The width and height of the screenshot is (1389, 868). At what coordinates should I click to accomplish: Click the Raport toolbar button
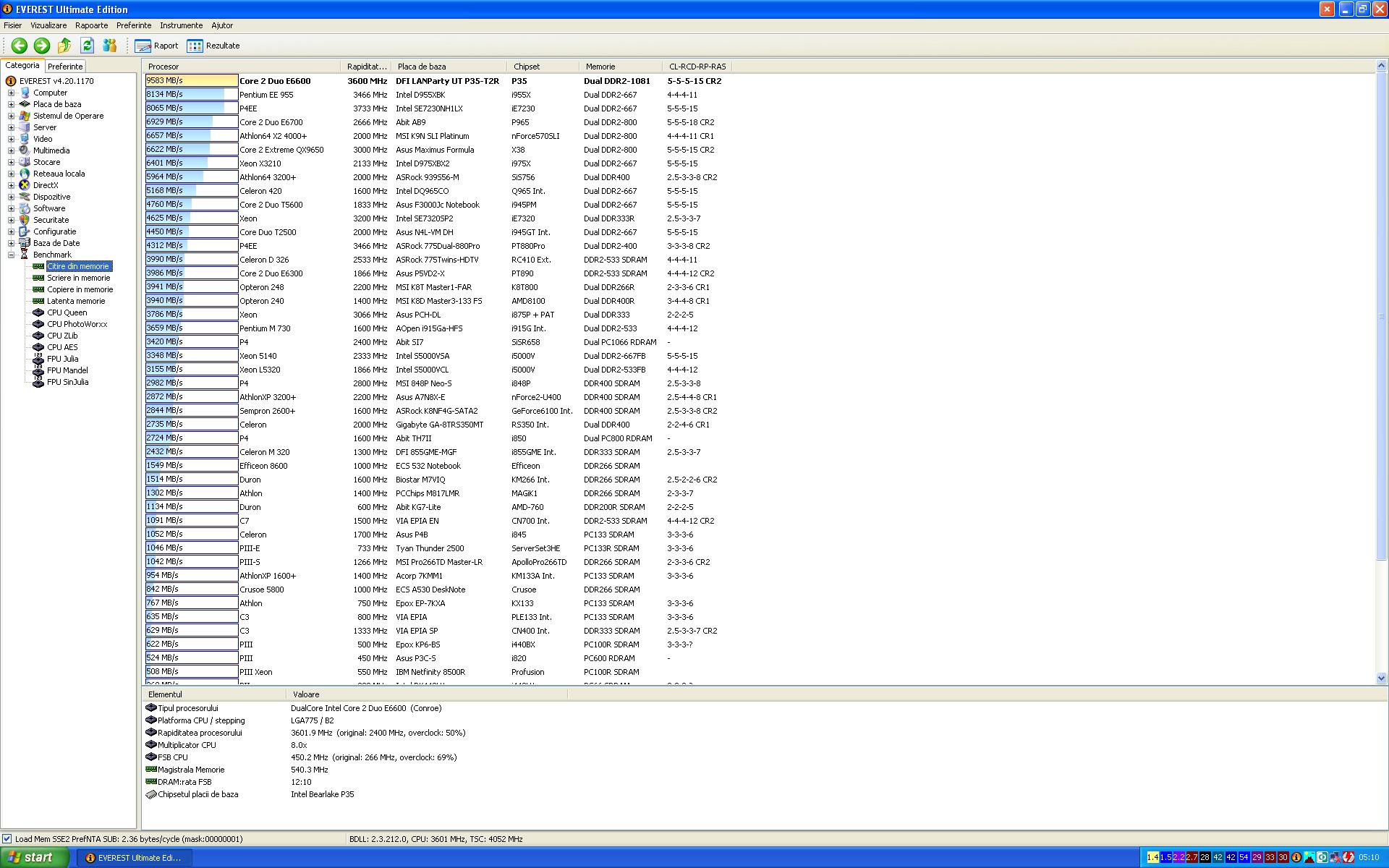(156, 46)
